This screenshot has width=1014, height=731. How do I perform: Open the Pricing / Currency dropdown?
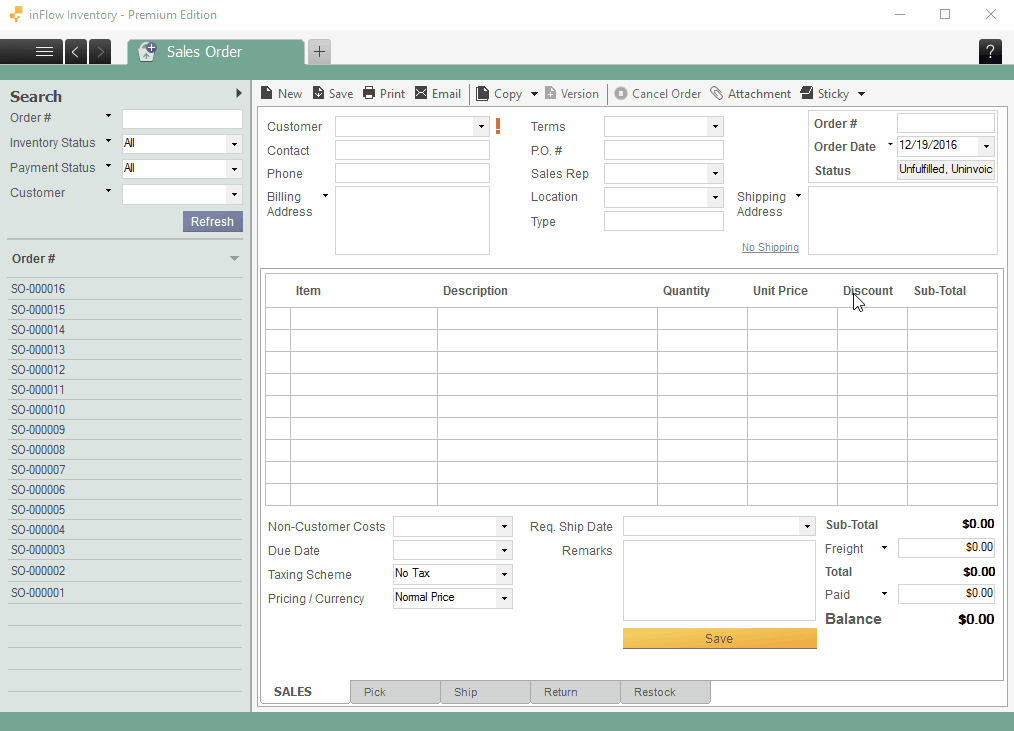point(504,598)
